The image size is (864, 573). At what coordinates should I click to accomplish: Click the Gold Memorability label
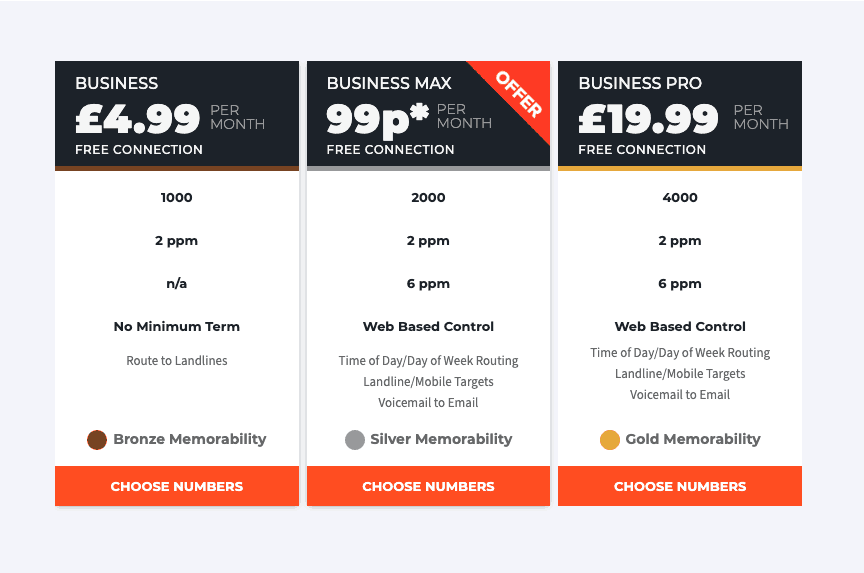[x=693, y=439]
